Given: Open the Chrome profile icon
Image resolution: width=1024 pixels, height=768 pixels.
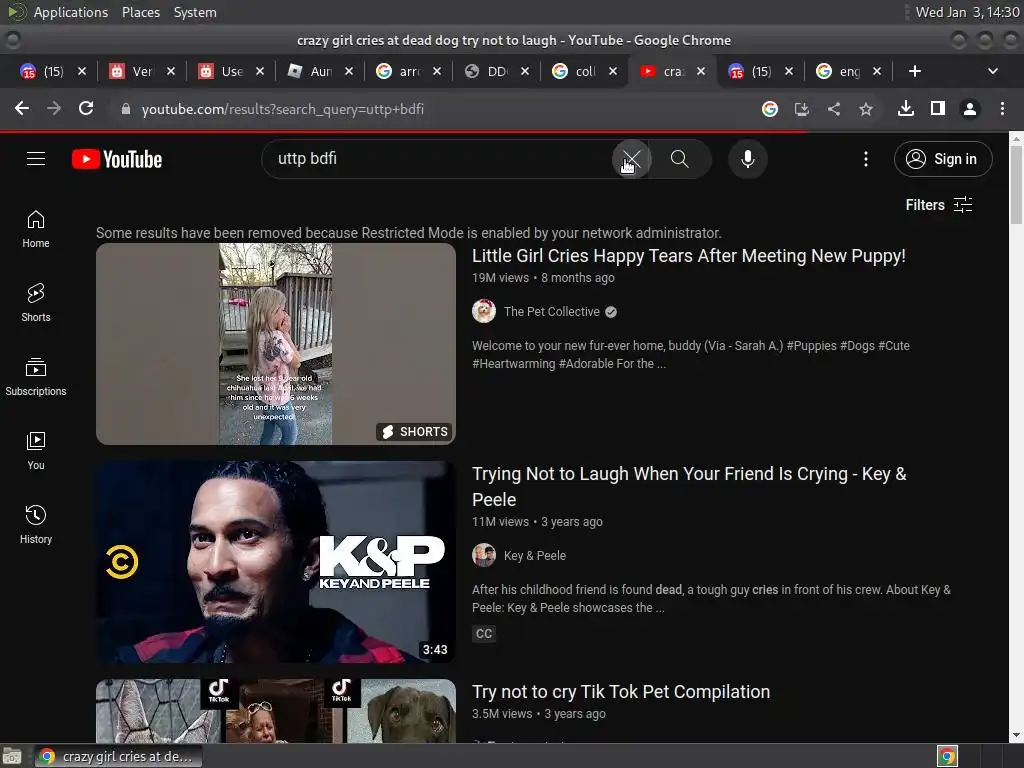Looking at the screenshot, I should pyautogui.click(x=970, y=109).
